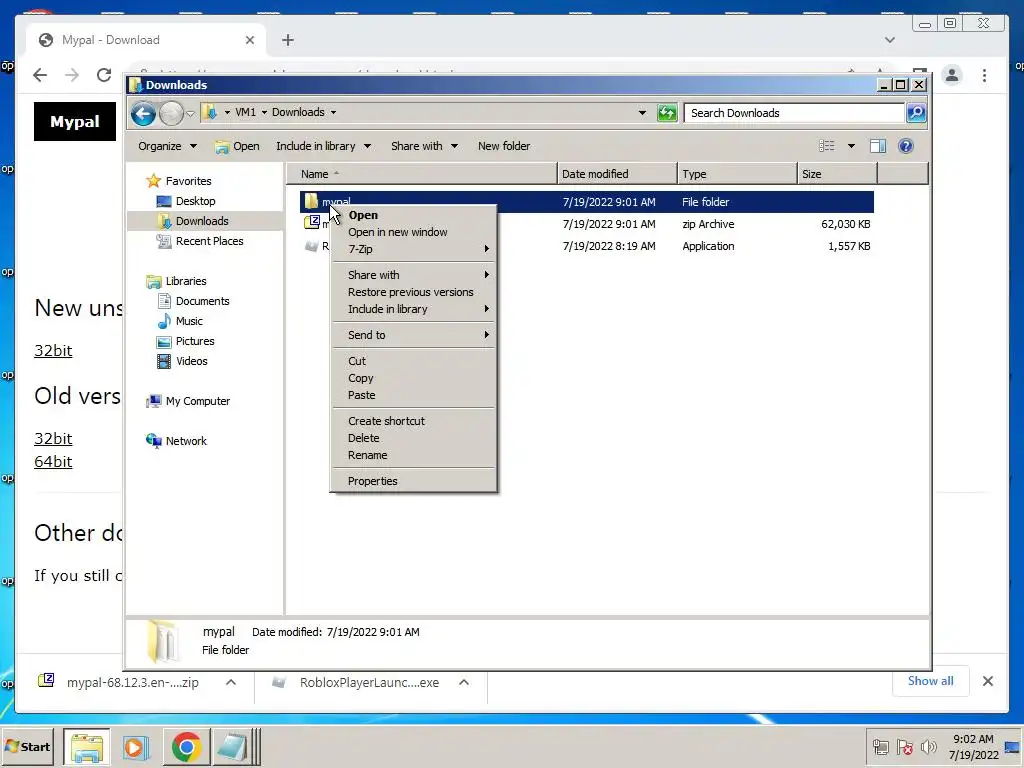Close the Mypal - Download tab
Image resolution: width=1024 pixels, height=768 pixels.
coord(249,40)
